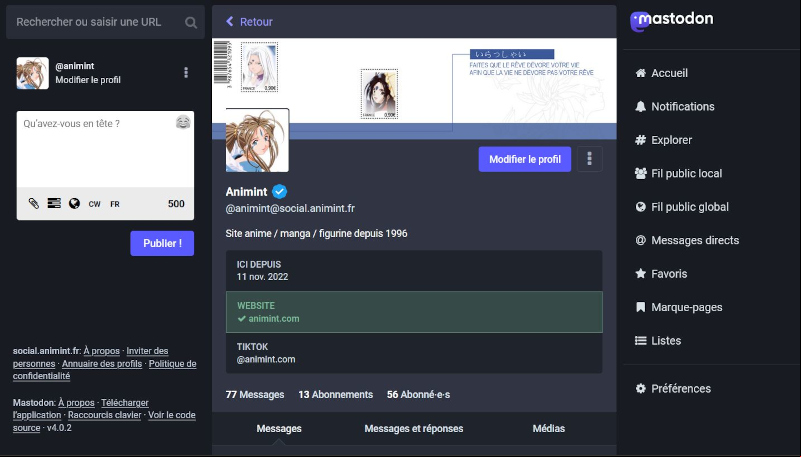Click the profile header banner image
Image resolution: width=801 pixels, height=457 pixels.
(414, 88)
